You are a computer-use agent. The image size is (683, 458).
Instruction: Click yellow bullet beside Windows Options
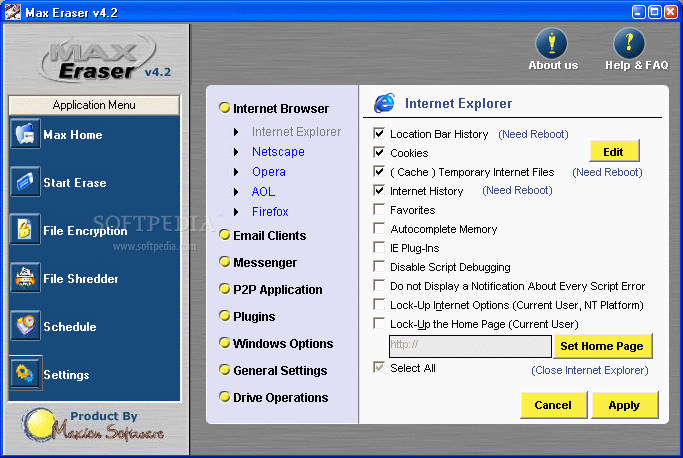pyautogui.click(x=224, y=343)
